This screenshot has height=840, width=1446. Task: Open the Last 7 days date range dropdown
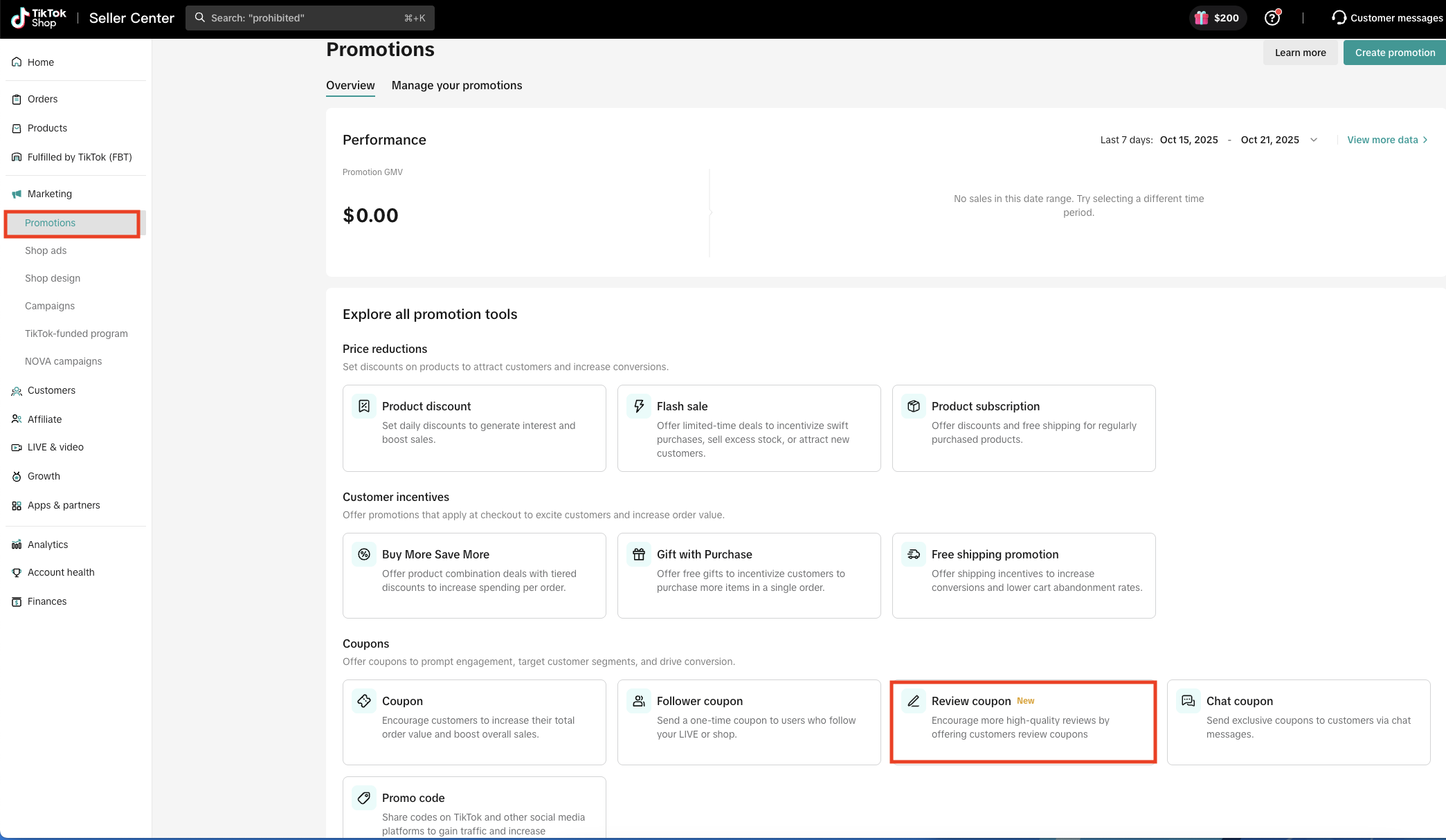1313,140
